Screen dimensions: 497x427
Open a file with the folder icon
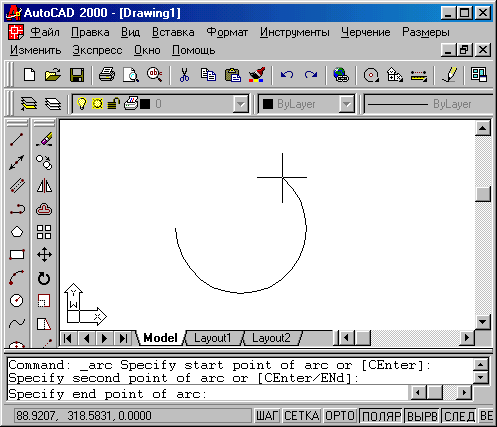53,75
